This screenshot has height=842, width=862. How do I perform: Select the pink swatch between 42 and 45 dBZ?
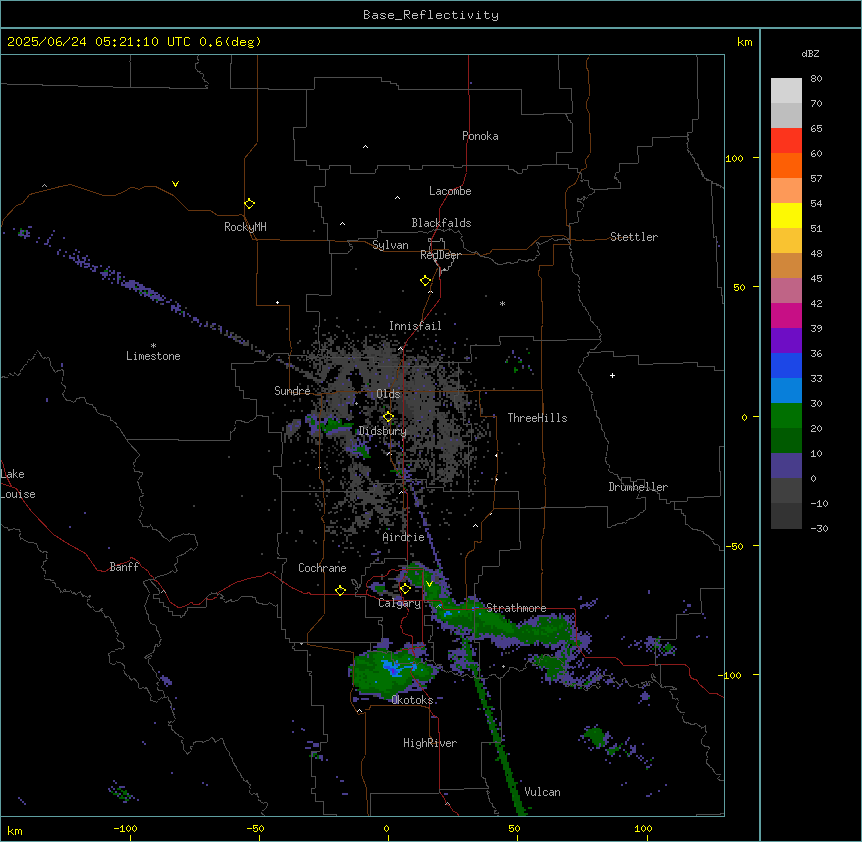[x=786, y=291]
